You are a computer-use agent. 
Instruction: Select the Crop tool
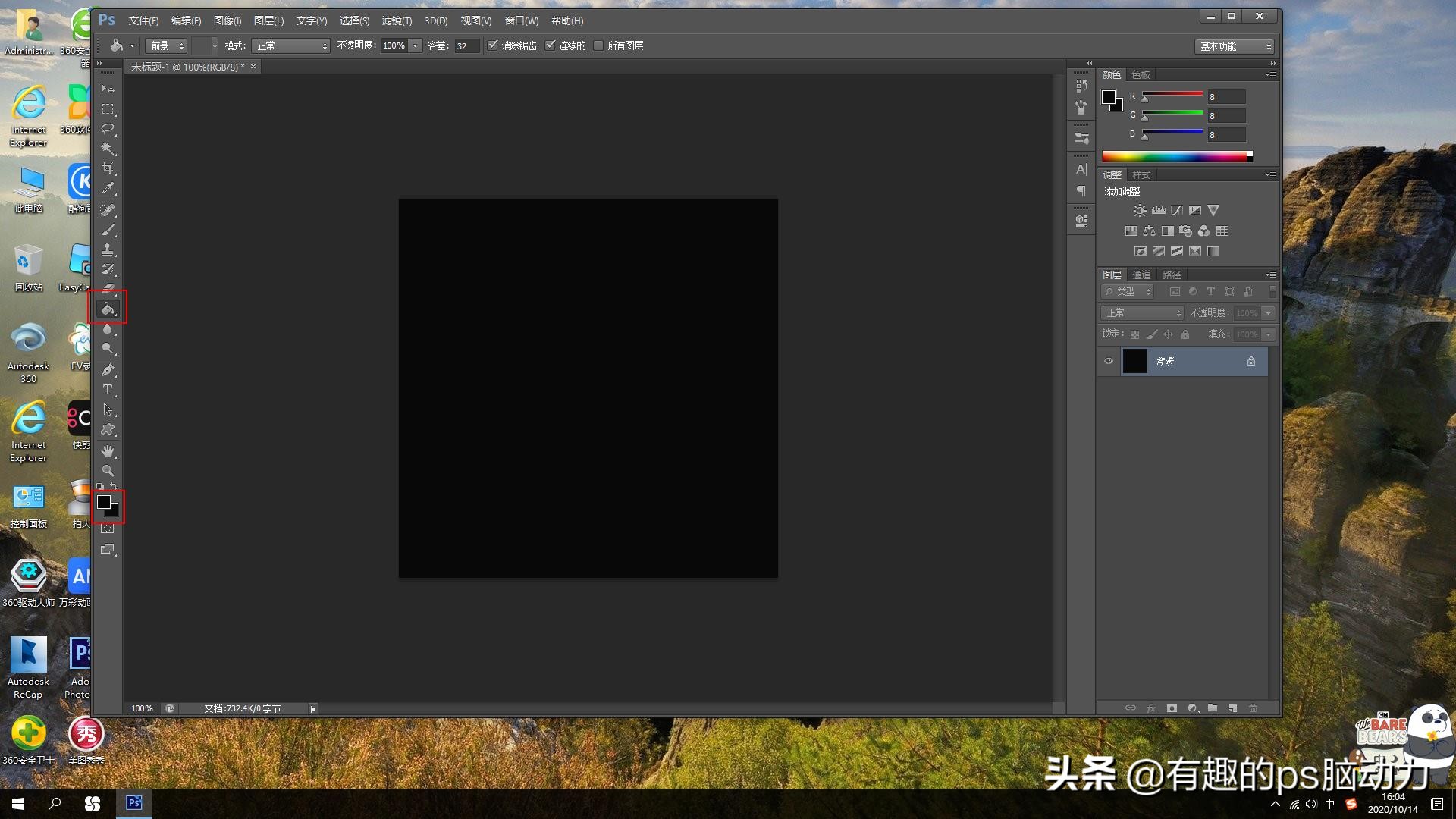pos(108,168)
